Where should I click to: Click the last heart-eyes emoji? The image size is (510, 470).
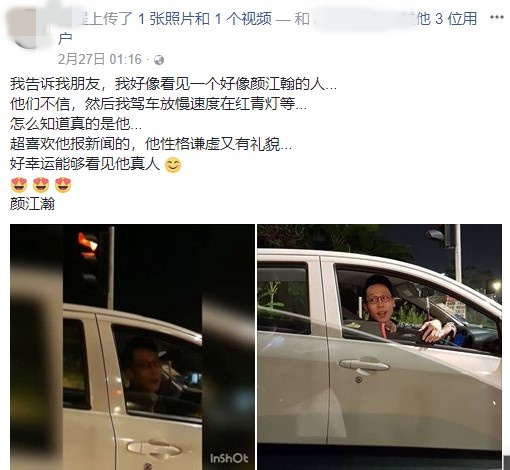click(x=63, y=185)
